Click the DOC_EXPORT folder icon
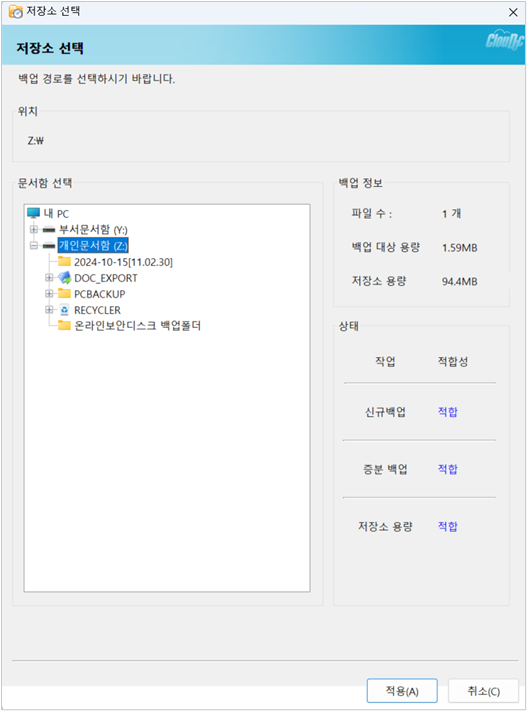The image size is (527, 711). [x=64, y=278]
